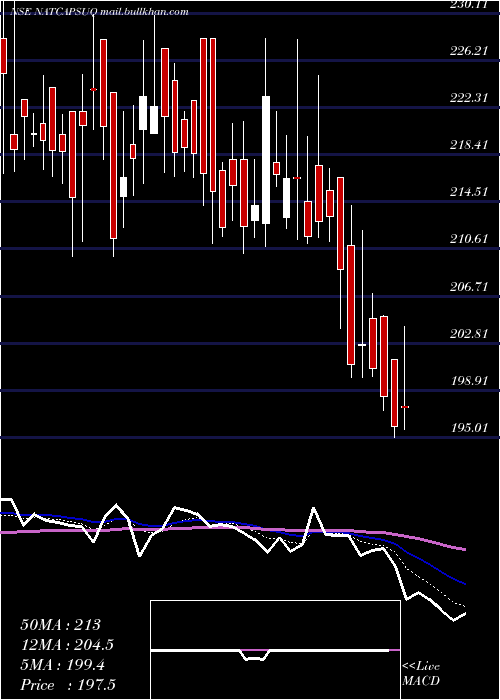
Task: Click the 202.81 price axis label
Action: pos(468,333)
